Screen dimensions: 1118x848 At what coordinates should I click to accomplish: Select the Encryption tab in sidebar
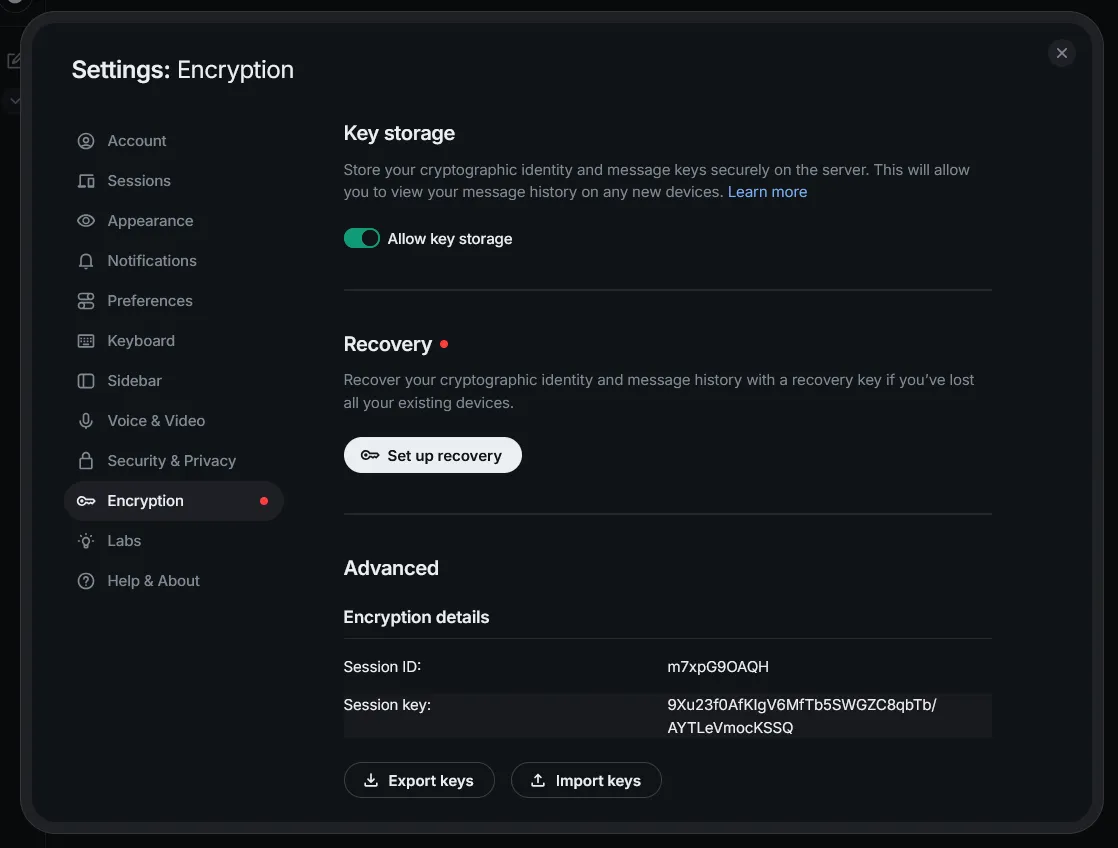coord(146,501)
